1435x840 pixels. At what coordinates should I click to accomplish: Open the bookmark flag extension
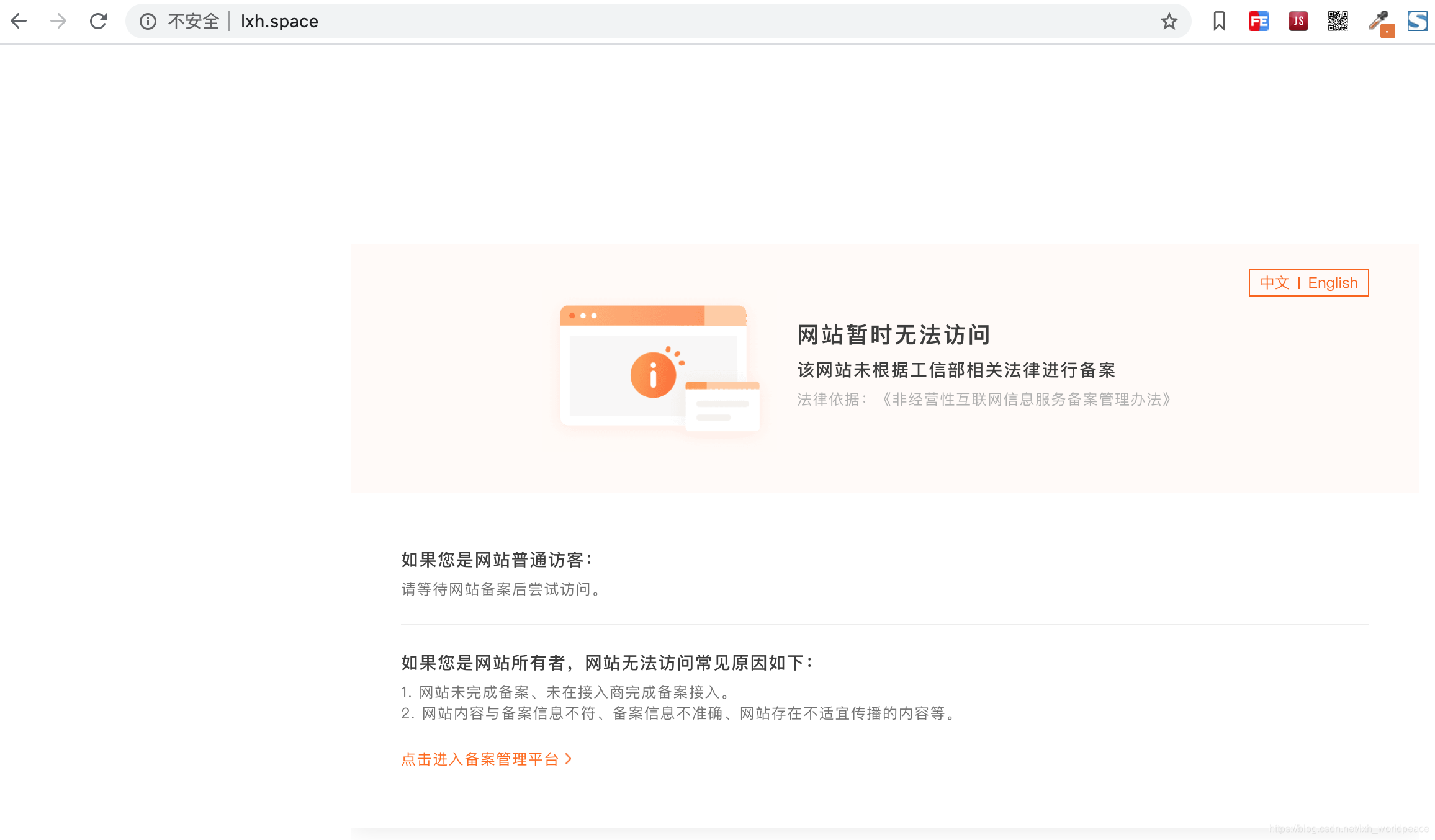click(1218, 20)
